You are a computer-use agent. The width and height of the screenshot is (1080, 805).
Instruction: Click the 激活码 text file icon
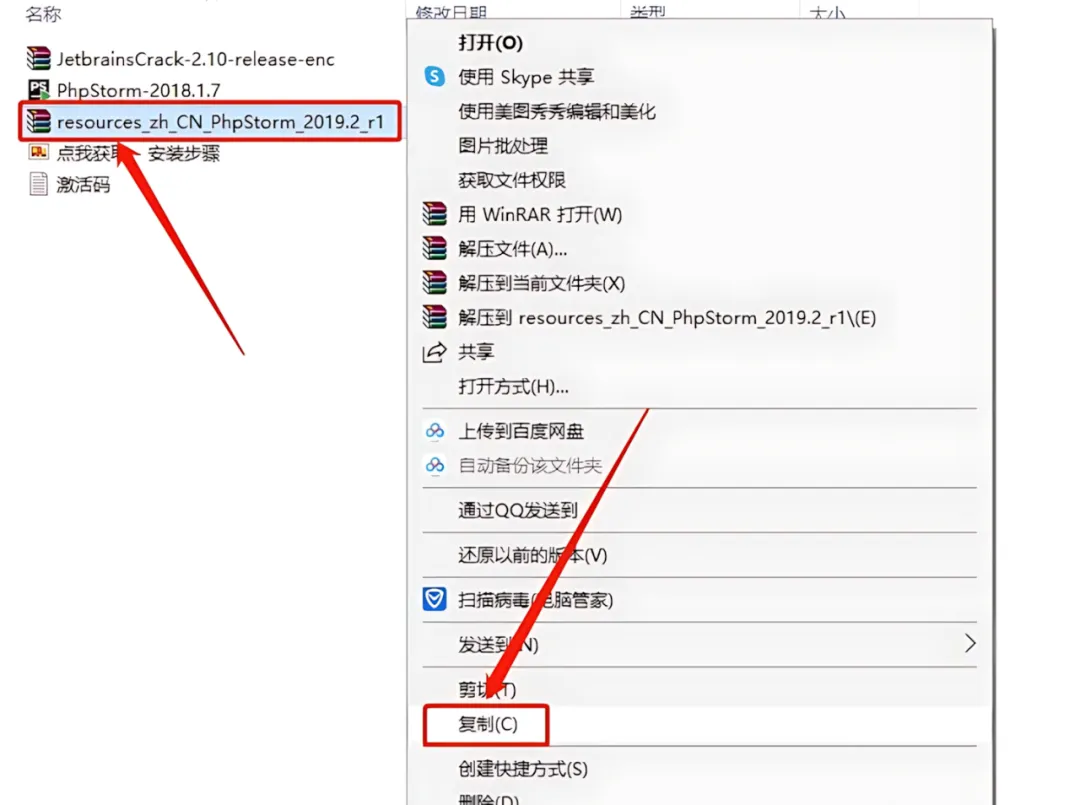click(39, 184)
